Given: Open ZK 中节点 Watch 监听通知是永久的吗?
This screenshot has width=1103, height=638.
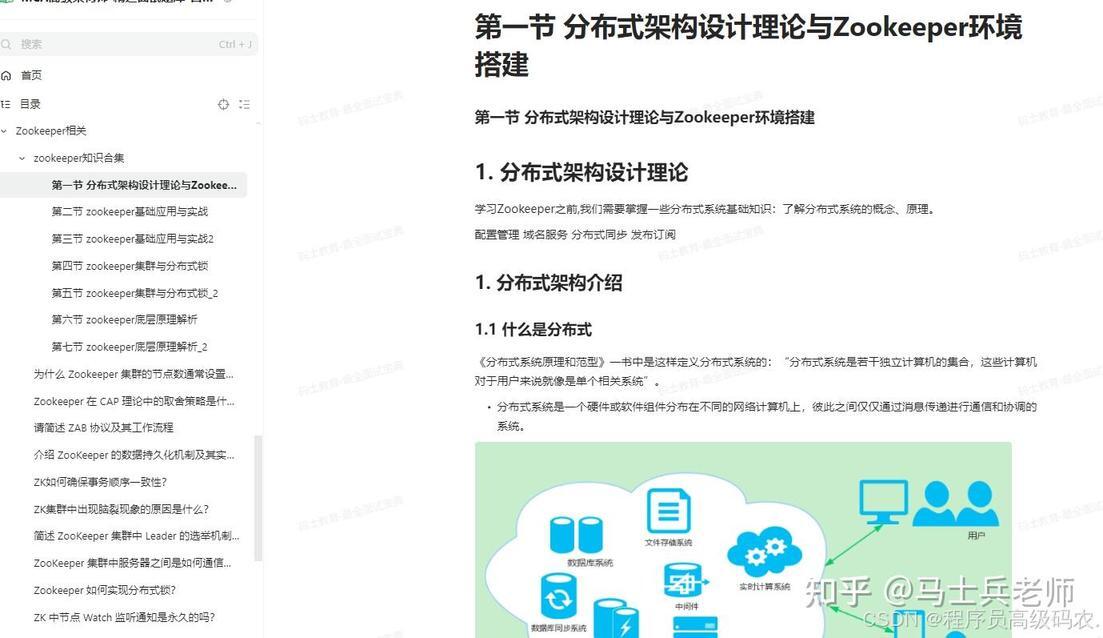Looking at the screenshot, I should [125, 618].
